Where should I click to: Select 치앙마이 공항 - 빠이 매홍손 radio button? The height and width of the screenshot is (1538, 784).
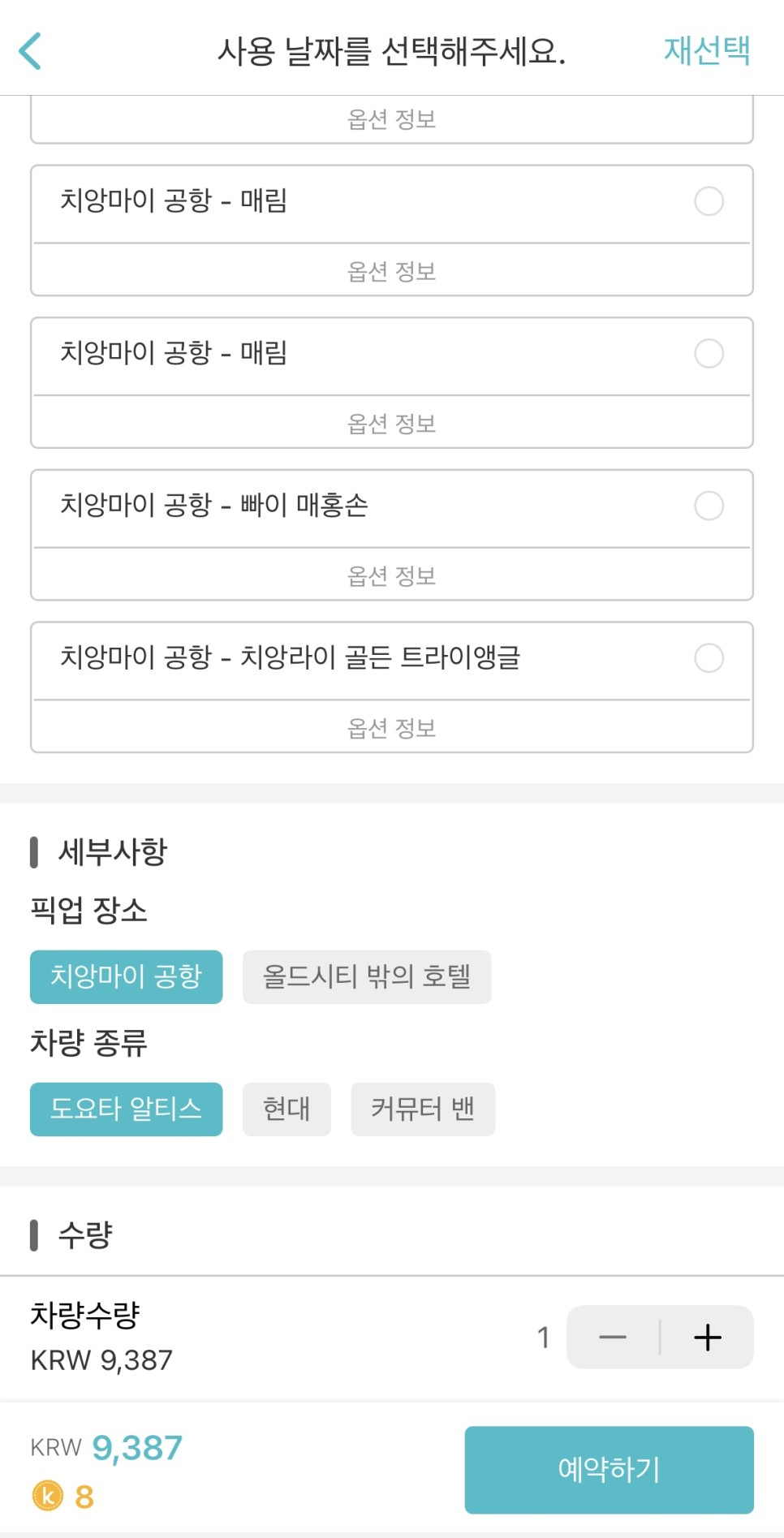[x=709, y=506]
